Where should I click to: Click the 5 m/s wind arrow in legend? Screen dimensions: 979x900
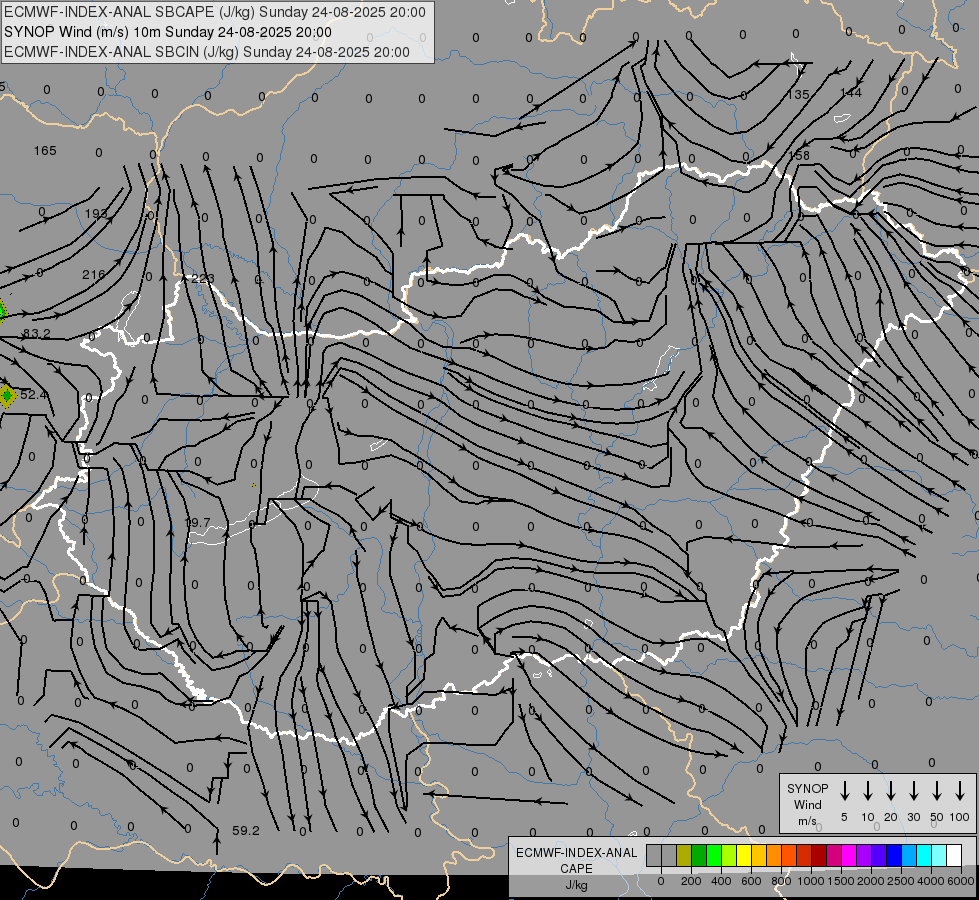(x=844, y=791)
